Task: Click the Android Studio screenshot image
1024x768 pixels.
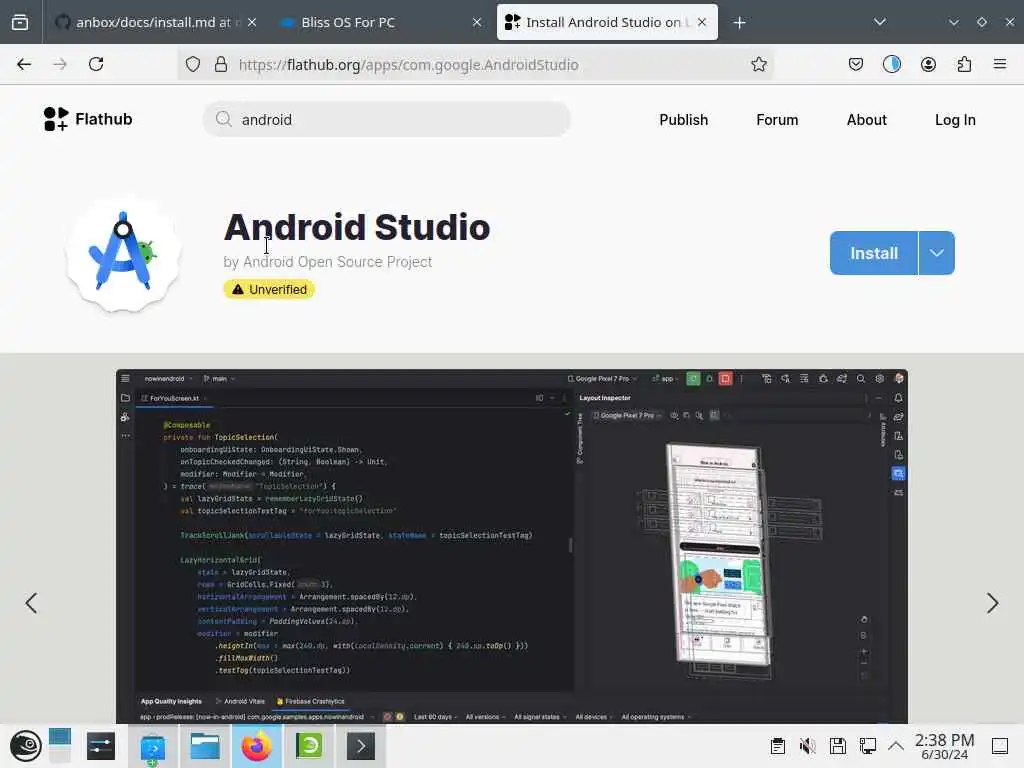Action: point(512,546)
